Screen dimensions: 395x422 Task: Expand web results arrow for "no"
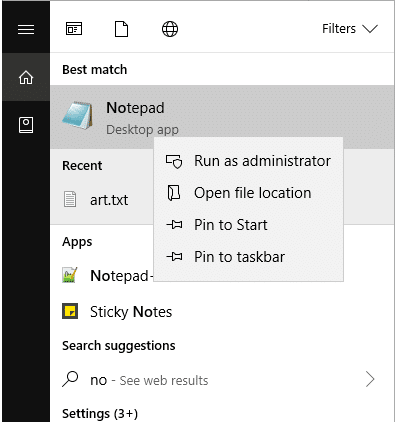click(370, 379)
